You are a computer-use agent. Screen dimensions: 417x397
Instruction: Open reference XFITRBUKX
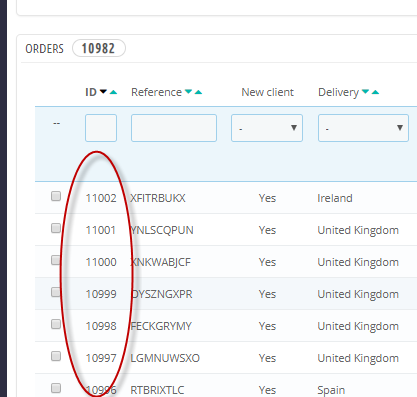(158, 198)
